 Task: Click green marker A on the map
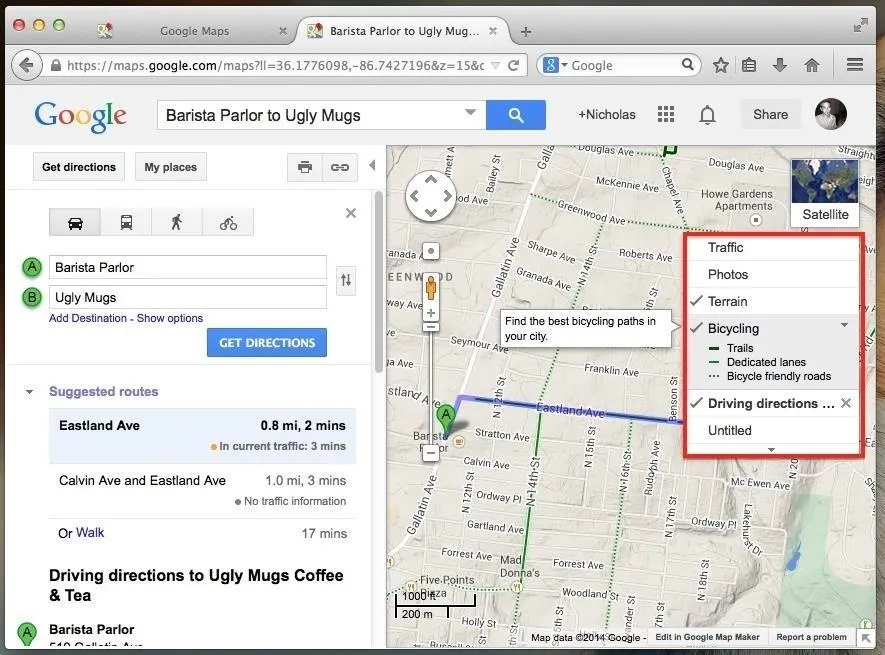point(446,420)
